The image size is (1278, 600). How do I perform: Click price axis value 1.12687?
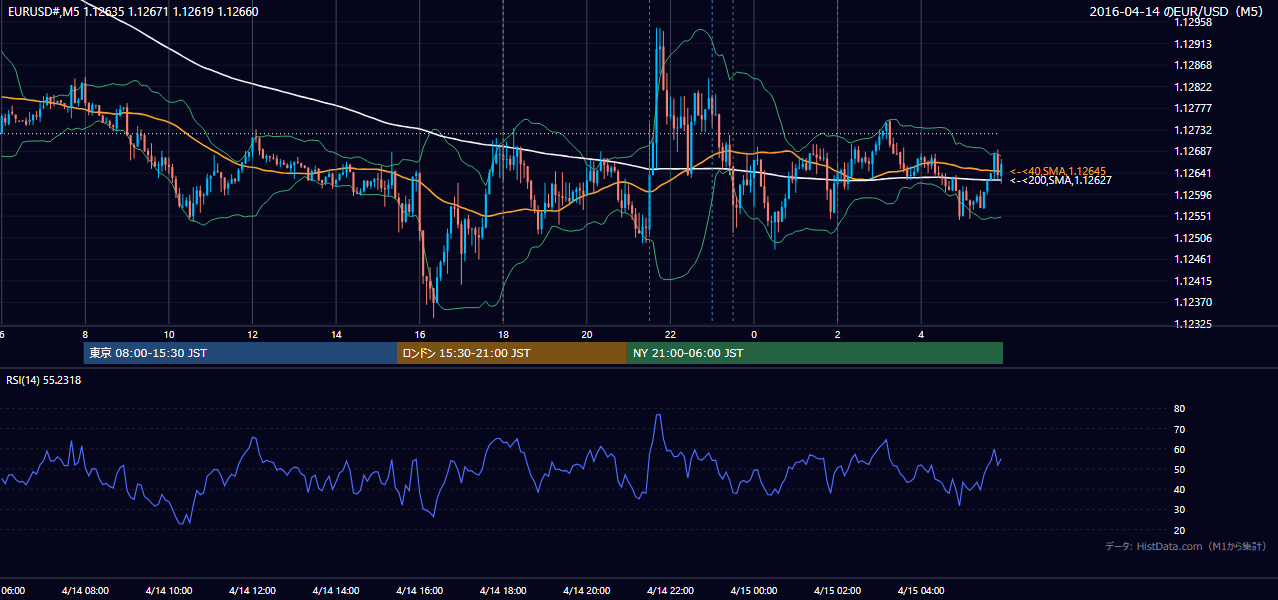click(1193, 152)
